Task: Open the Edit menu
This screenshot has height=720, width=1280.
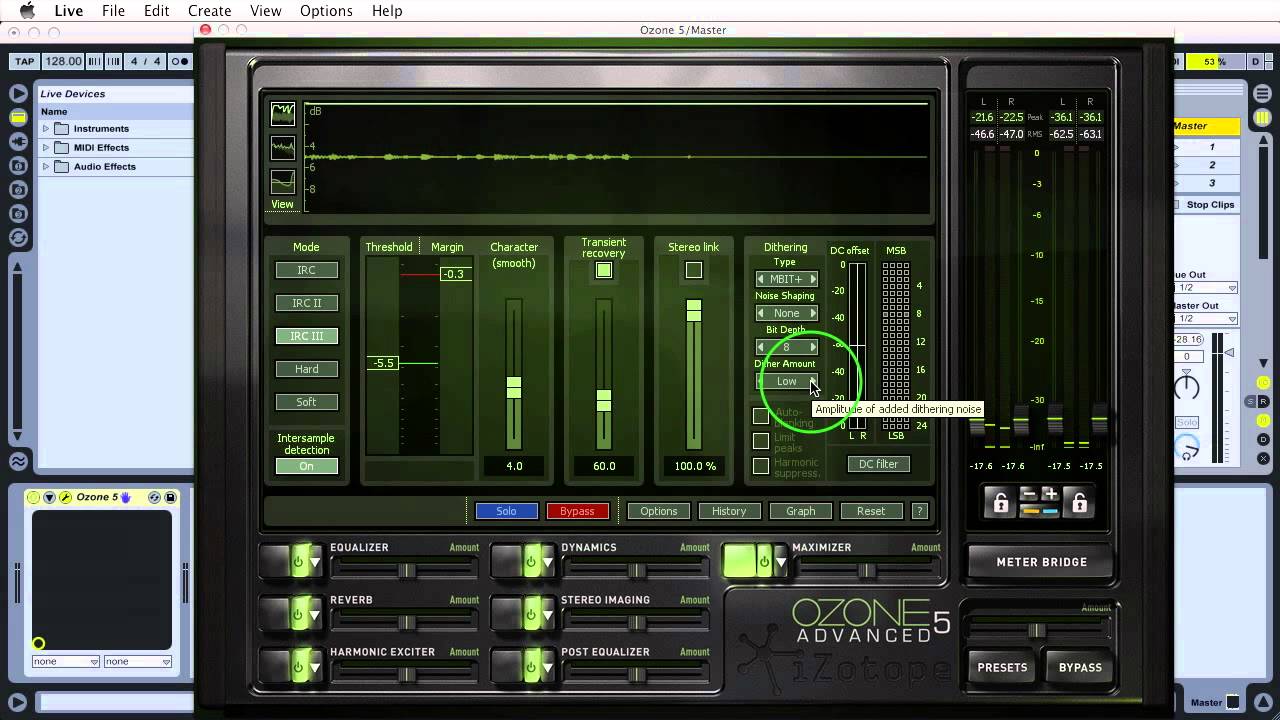Action: tap(156, 11)
